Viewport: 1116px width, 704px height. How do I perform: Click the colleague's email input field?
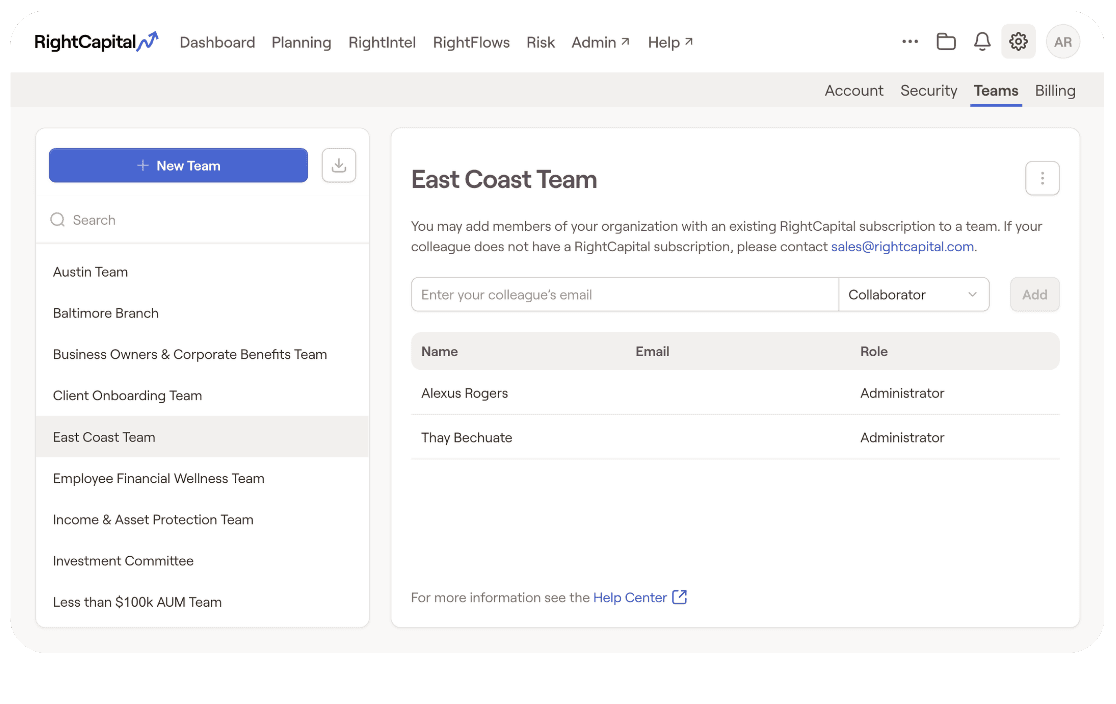click(625, 295)
